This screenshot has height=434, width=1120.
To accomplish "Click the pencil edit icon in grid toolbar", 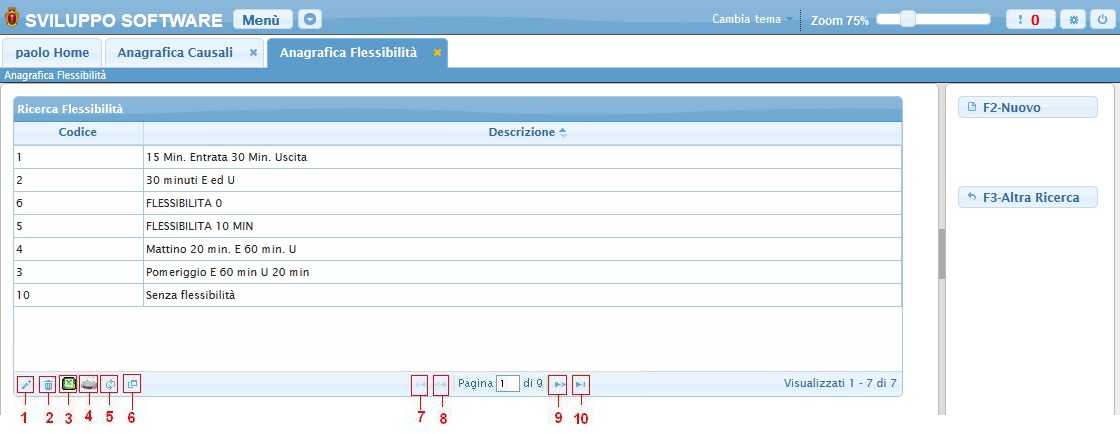I will click(26, 384).
